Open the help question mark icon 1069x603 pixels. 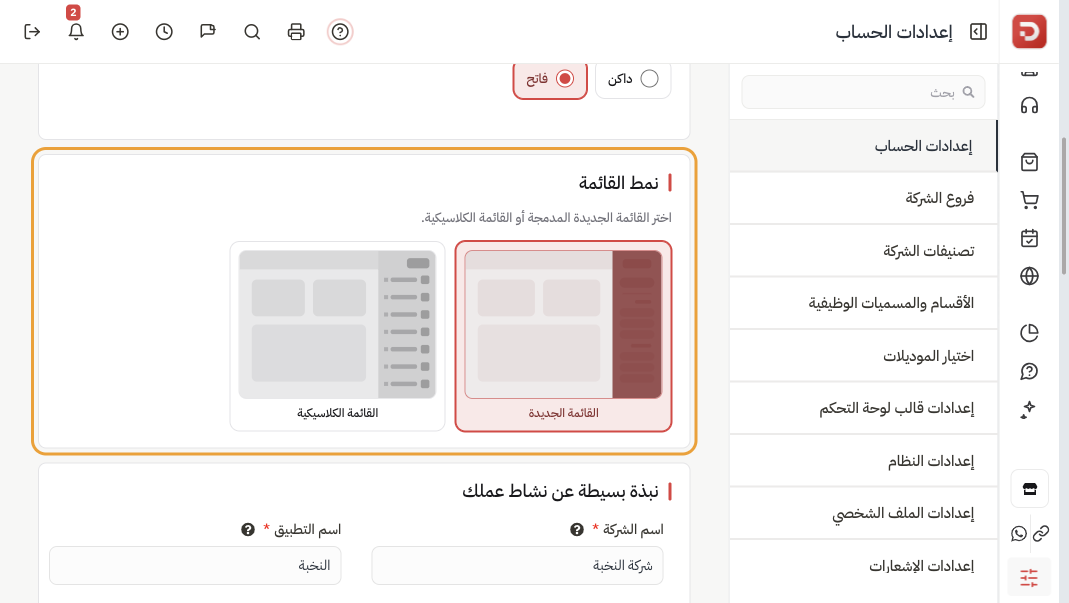tap(340, 32)
